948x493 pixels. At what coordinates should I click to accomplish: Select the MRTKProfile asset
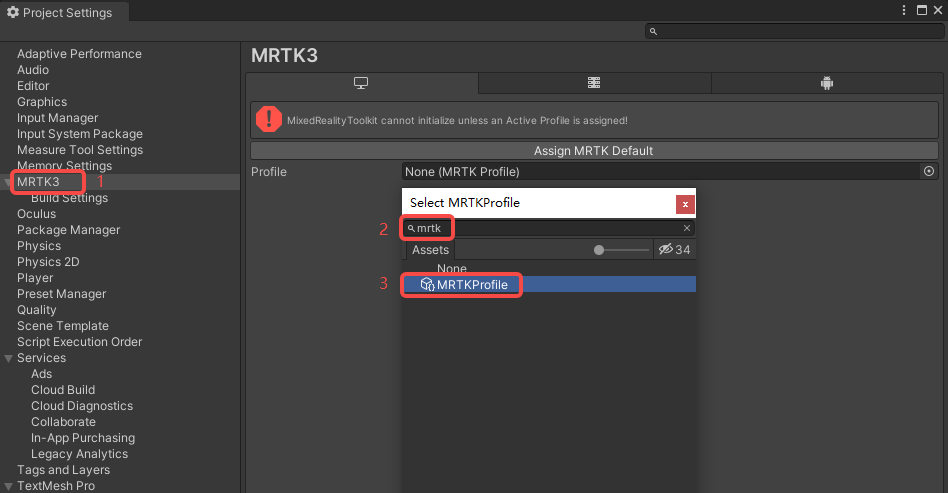point(549,284)
